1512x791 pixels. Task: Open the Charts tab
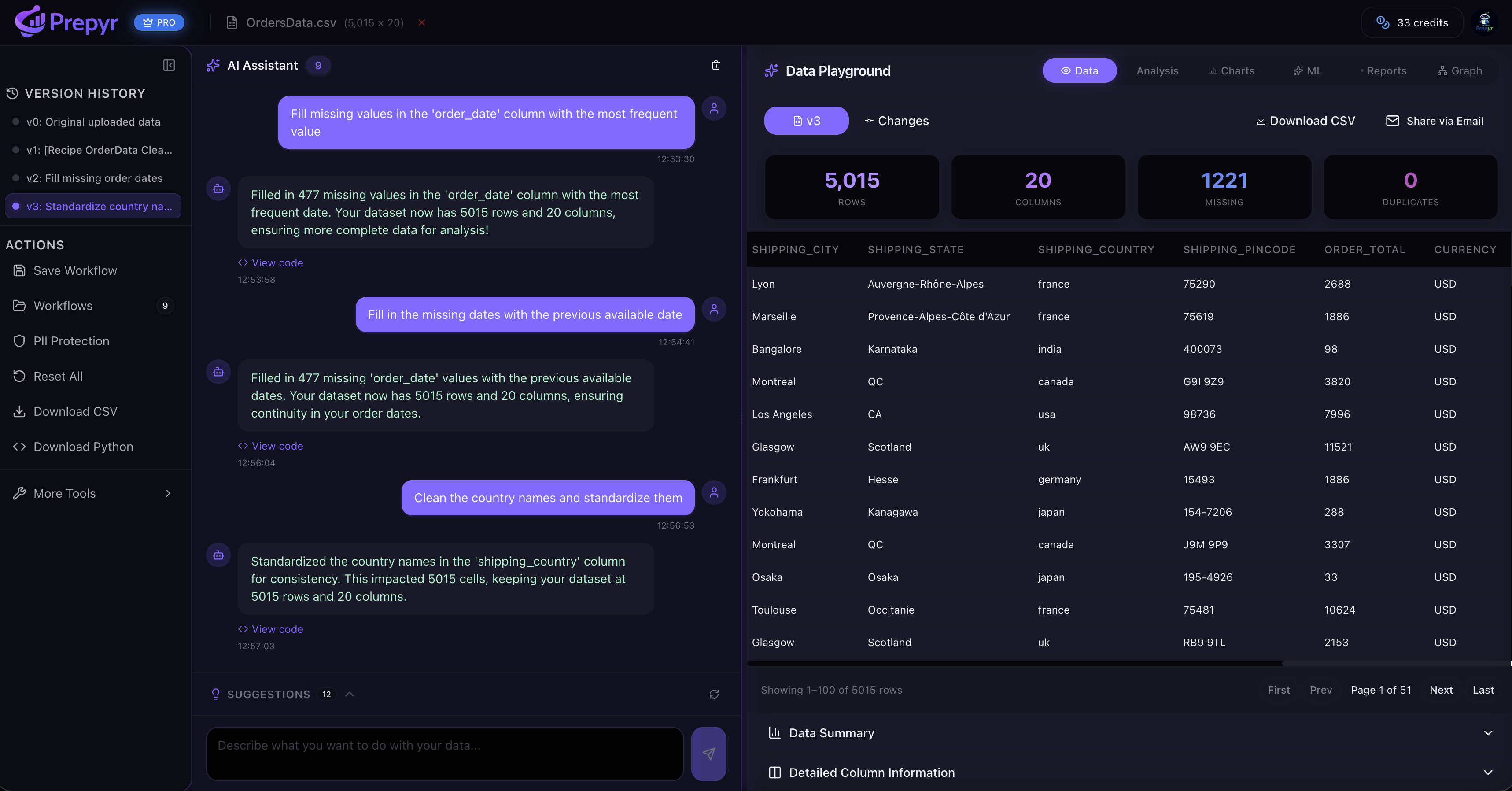1231,70
